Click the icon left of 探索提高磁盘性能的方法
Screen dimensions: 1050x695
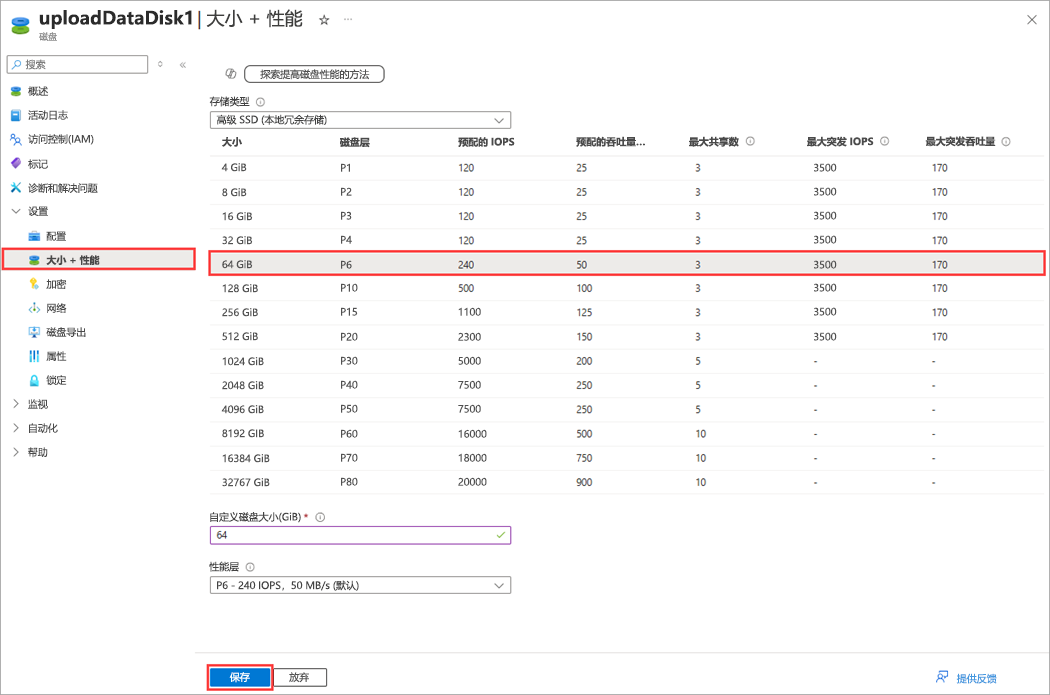pyautogui.click(x=230, y=74)
